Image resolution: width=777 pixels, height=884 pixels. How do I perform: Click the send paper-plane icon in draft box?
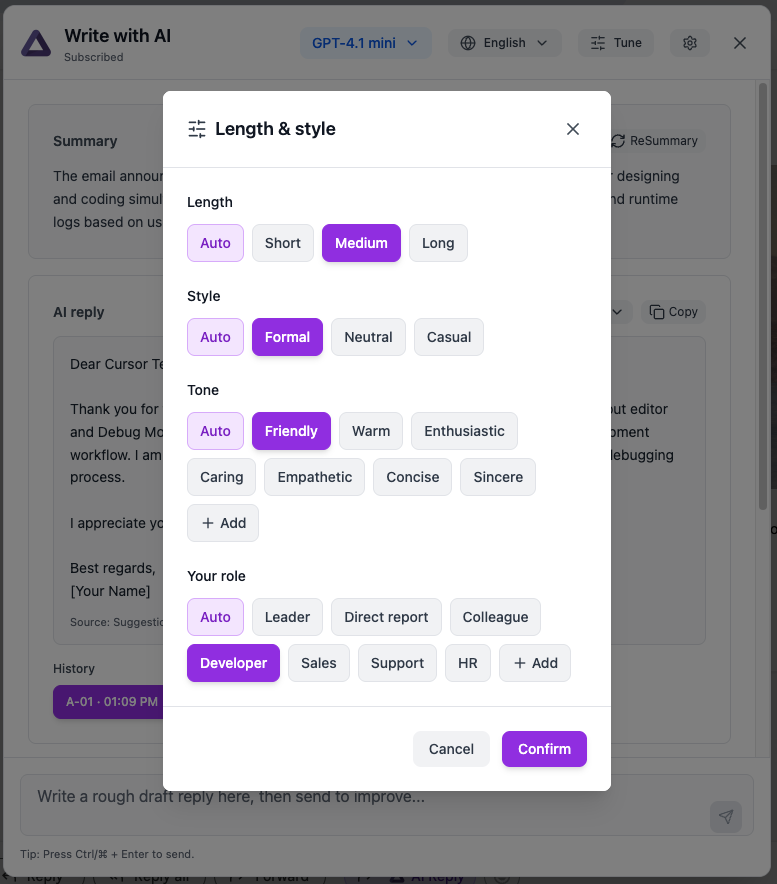(726, 817)
